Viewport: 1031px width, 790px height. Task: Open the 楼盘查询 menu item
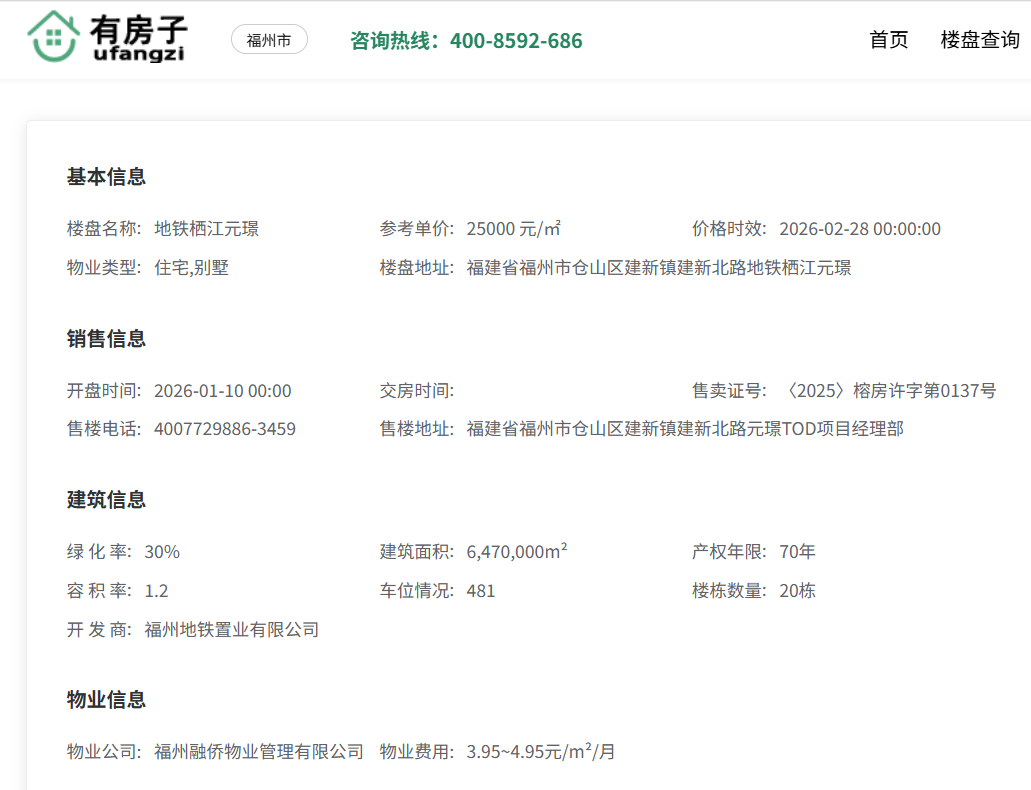click(980, 40)
